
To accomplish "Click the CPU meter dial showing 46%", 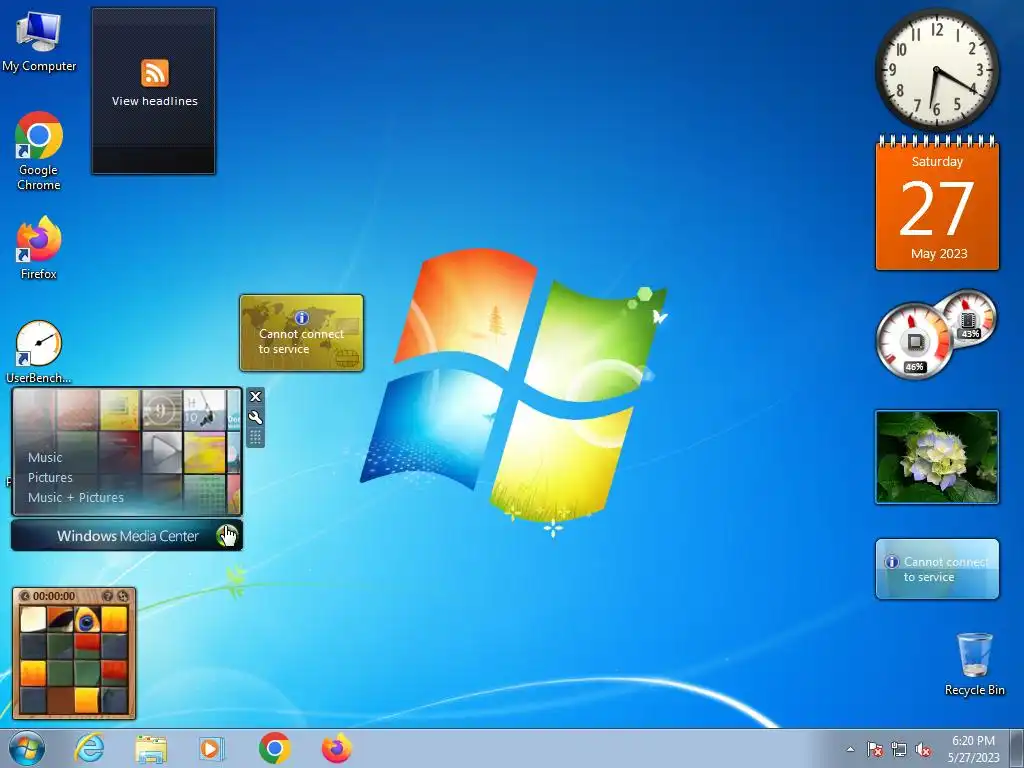I will click(x=914, y=341).
